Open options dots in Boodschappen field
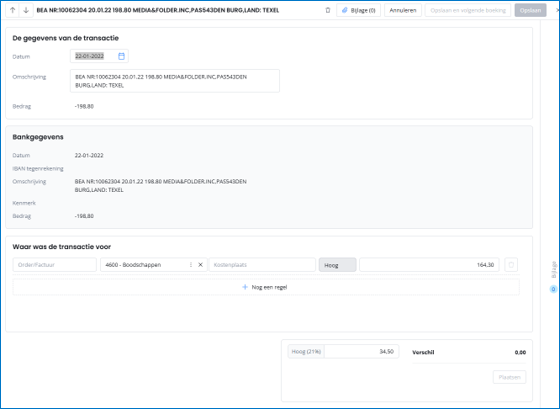This screenshot has width=560, height=409. [191, 265]
